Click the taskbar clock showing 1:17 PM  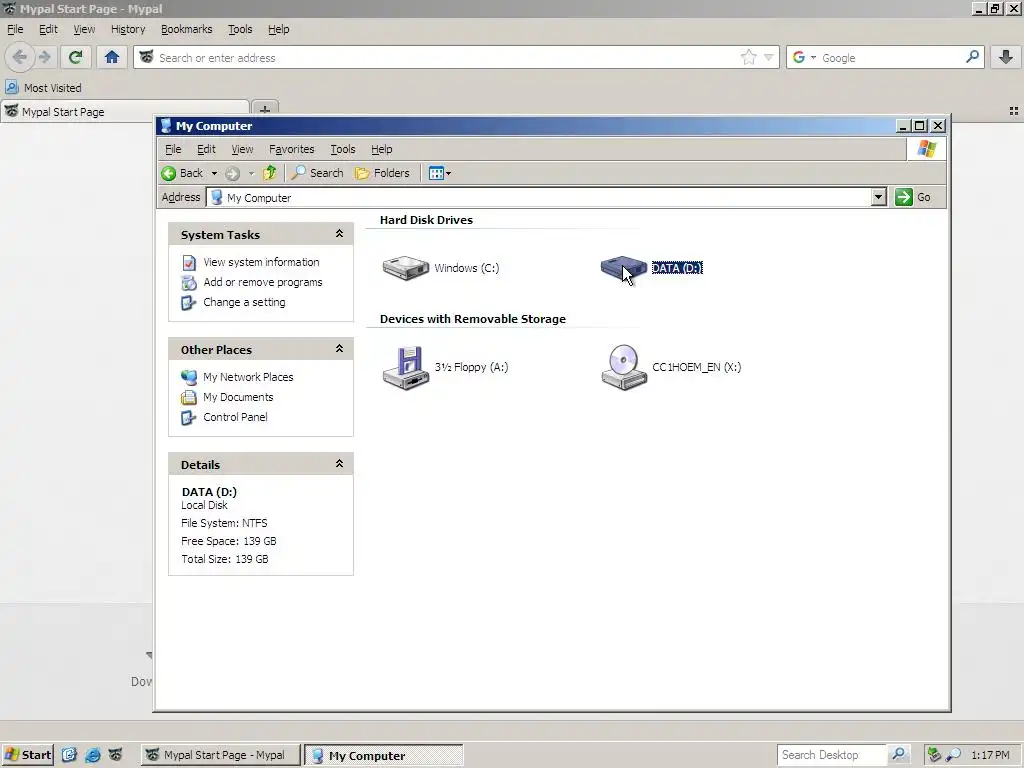[x=990, y=755]
